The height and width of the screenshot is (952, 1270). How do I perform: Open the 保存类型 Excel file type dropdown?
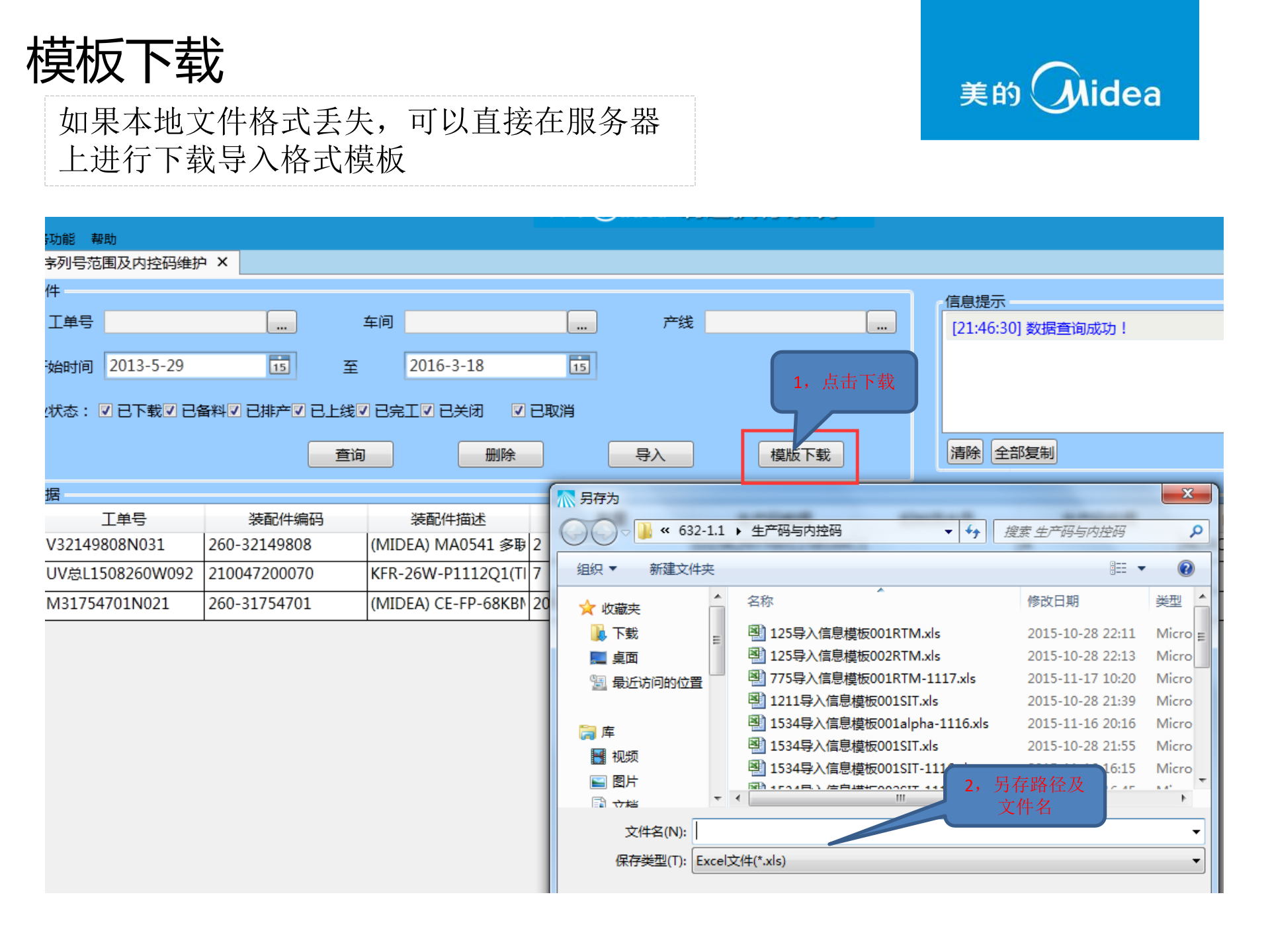(1196, 861)
